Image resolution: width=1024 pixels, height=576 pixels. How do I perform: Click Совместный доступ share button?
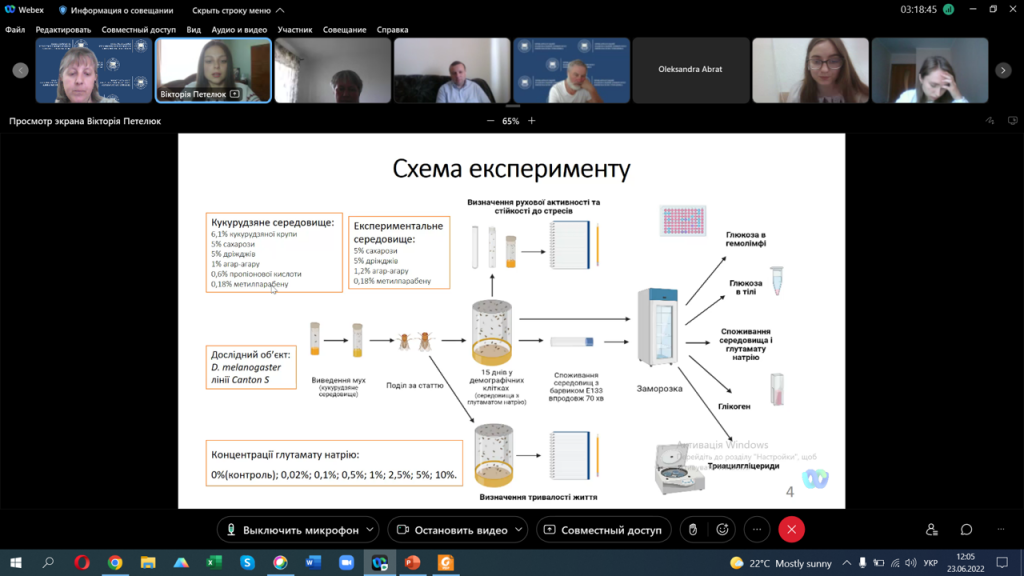click(x=603, y=529)
